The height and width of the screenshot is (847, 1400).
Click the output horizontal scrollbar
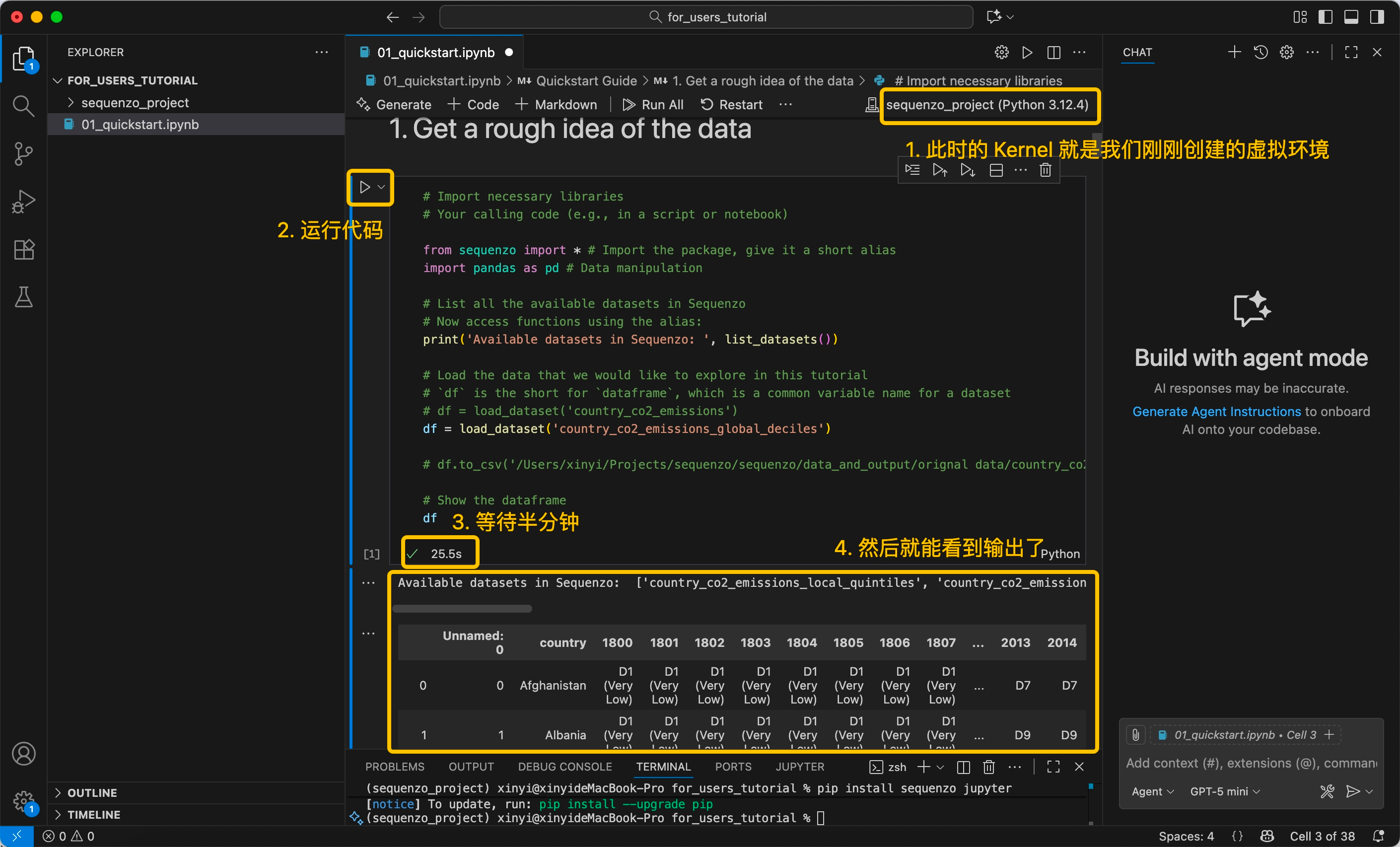[x=462, y=608]
